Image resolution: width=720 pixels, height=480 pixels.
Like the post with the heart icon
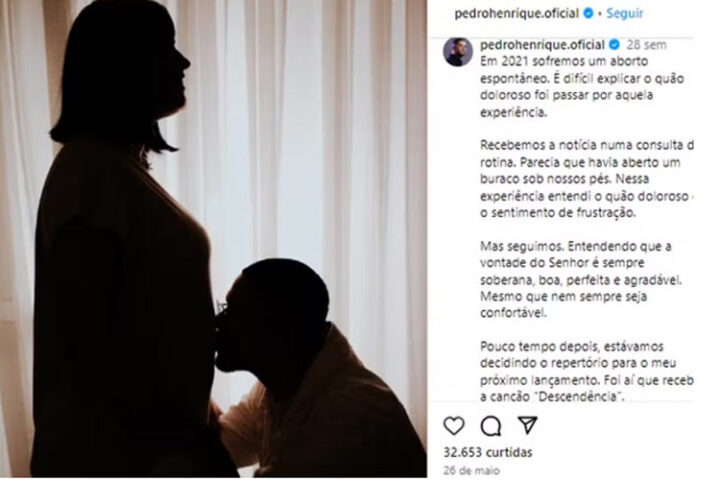coord(454,425)
